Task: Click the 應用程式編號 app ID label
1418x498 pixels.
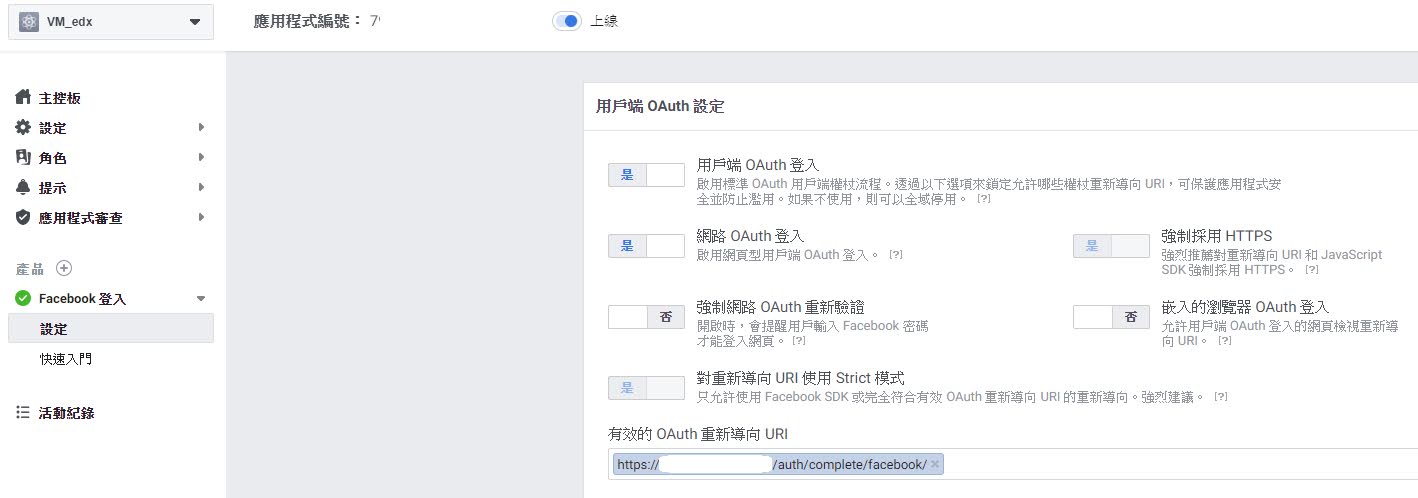Action: tap(308, 20)
